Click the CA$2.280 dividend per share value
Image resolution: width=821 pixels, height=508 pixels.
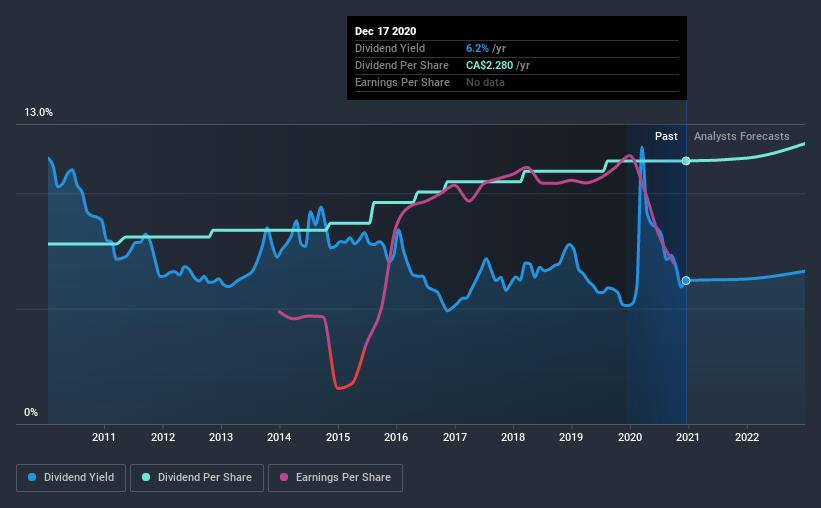tap(490, 65)
